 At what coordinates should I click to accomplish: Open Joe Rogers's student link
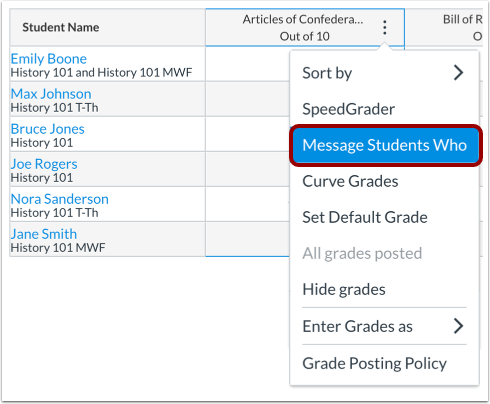(x=44, y=164)
